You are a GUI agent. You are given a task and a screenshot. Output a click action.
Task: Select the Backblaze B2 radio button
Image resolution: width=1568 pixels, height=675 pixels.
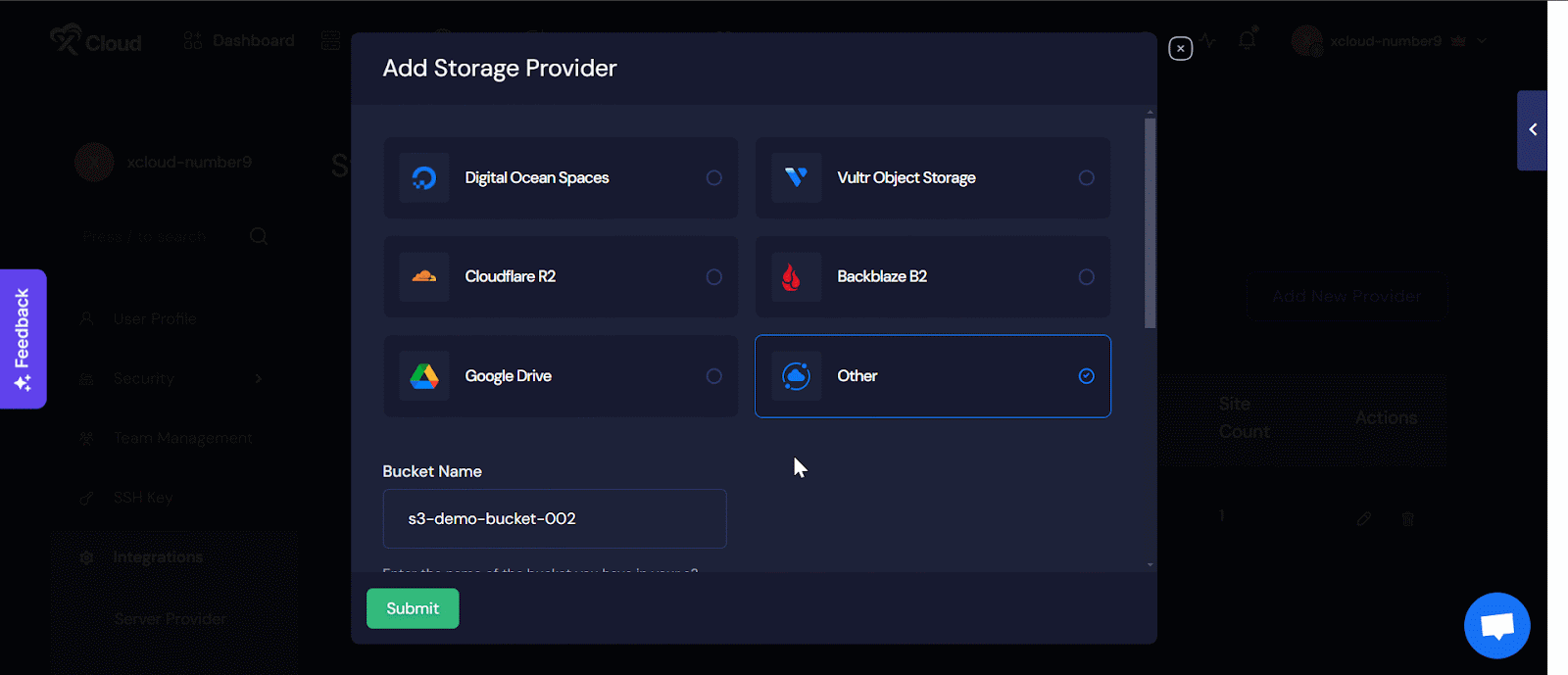click(x=1087, y=277)
